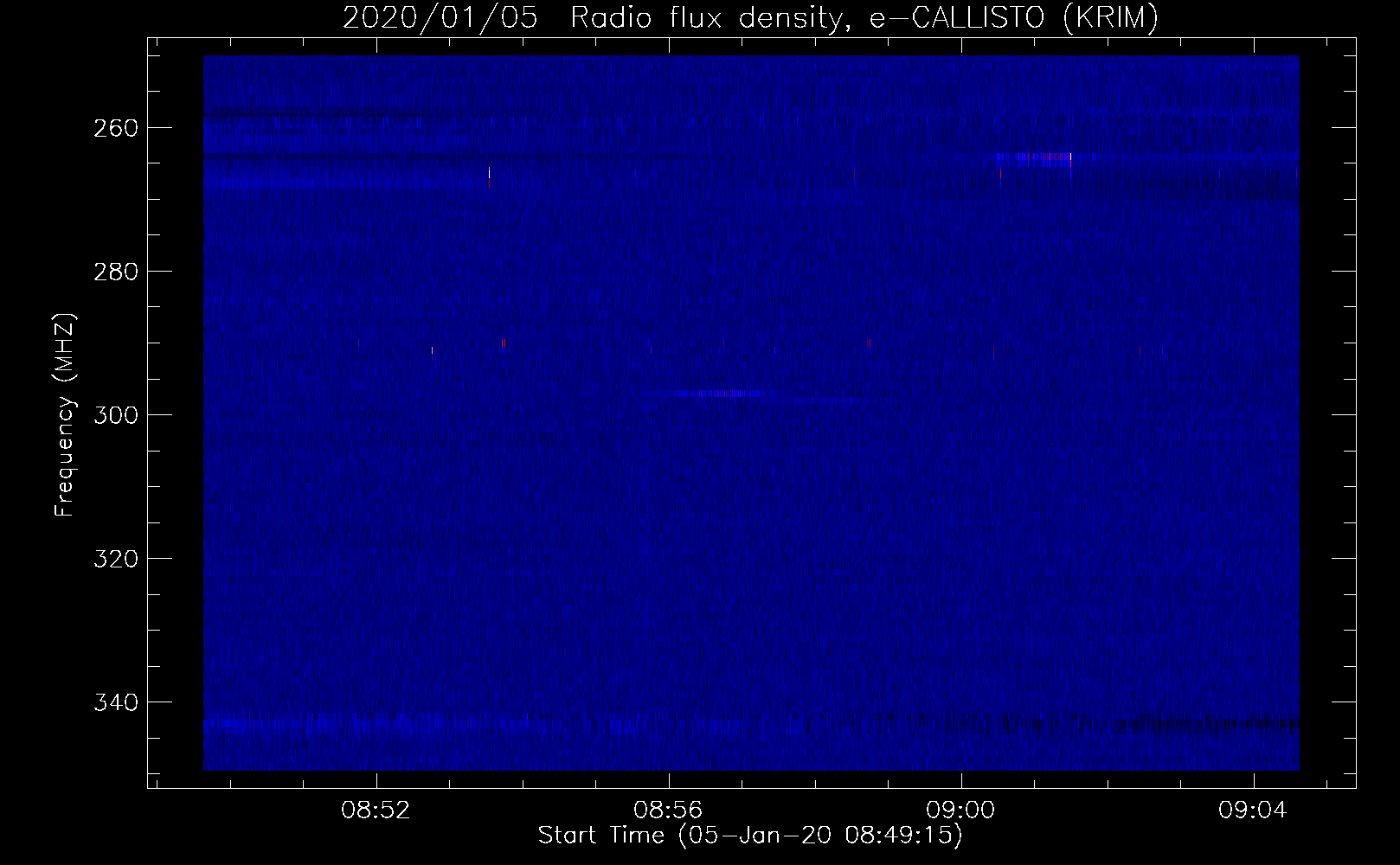Viewport: 1400px width, 865px height.
Task: Click the bright horizontal streak near 297 MHz
Action: [x=722, y=394]
